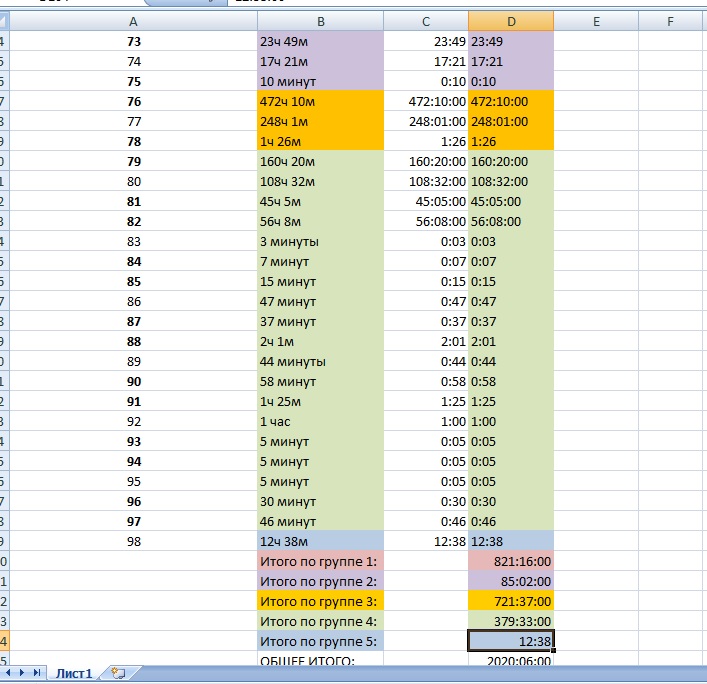Click cell with text 2ч 1м

coord(321,341)
